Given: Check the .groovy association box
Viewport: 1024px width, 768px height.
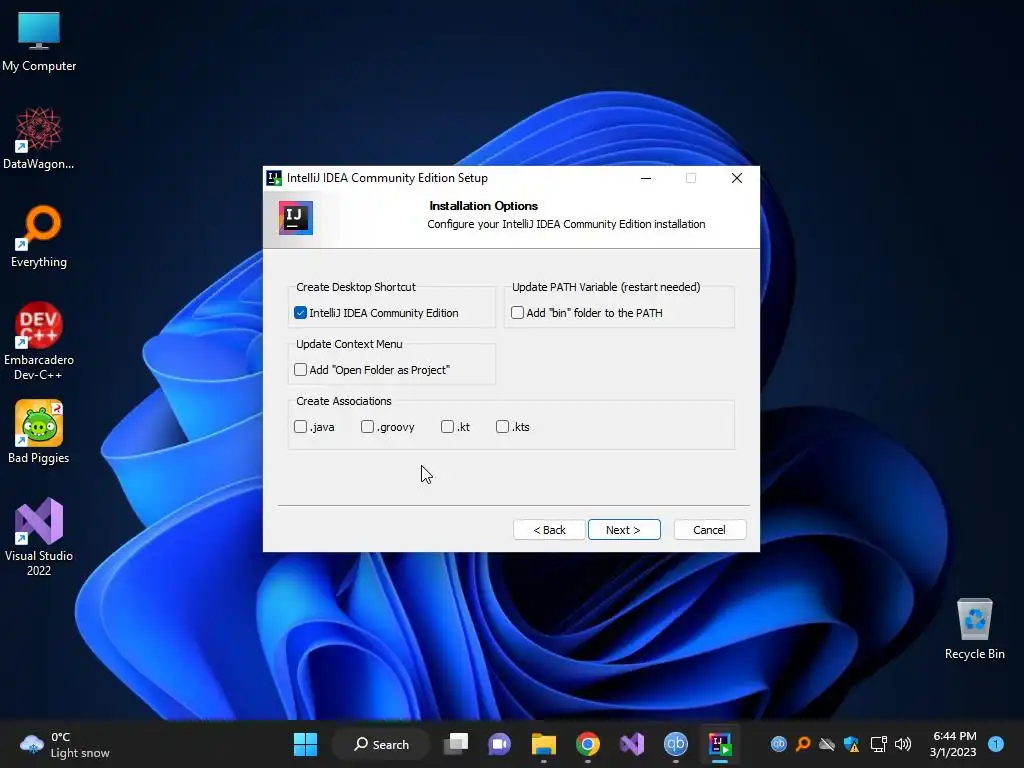Looking at the screenshot, I should coord(368,426).
